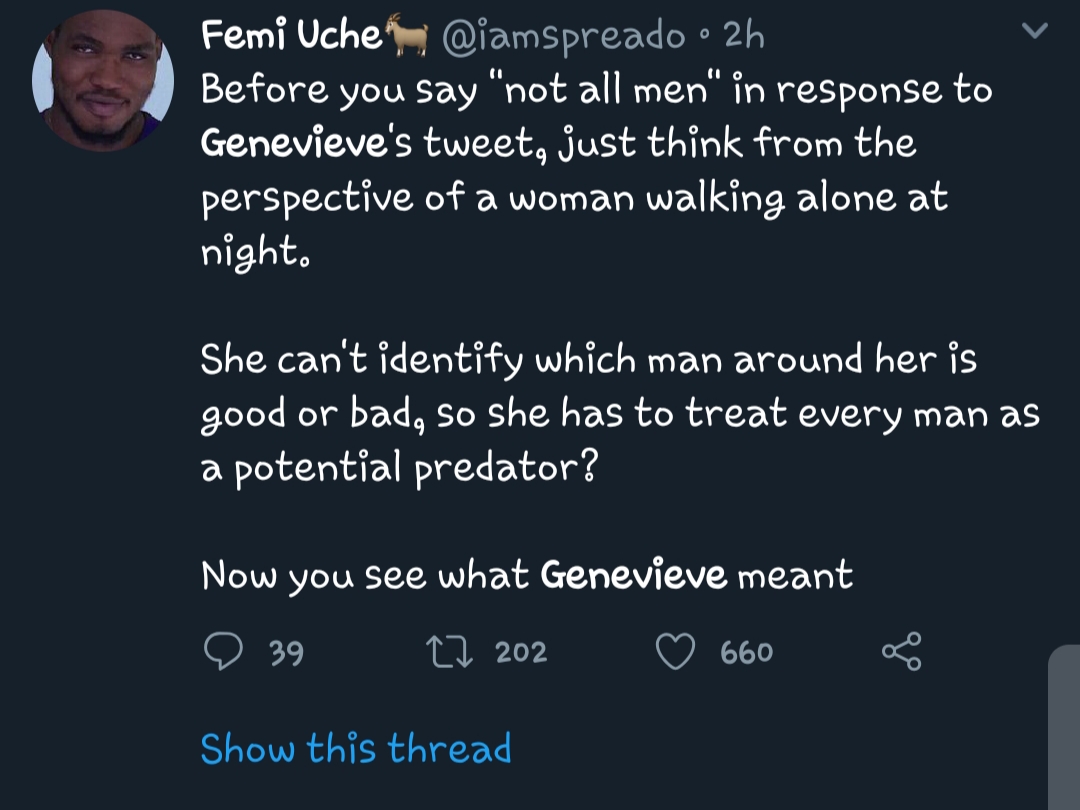Image resolution: width=1080 pixels, height=810 pixels.
Task: Click the text "a potential predator?"
Action: [x=399, y=468]
